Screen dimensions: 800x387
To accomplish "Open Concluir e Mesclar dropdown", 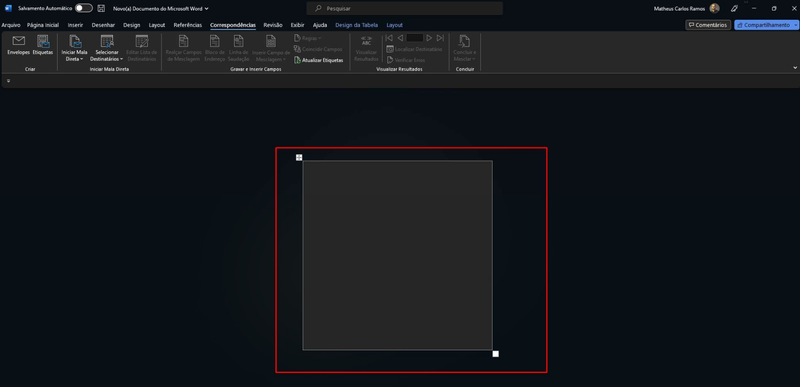I will tap(464, 49).
